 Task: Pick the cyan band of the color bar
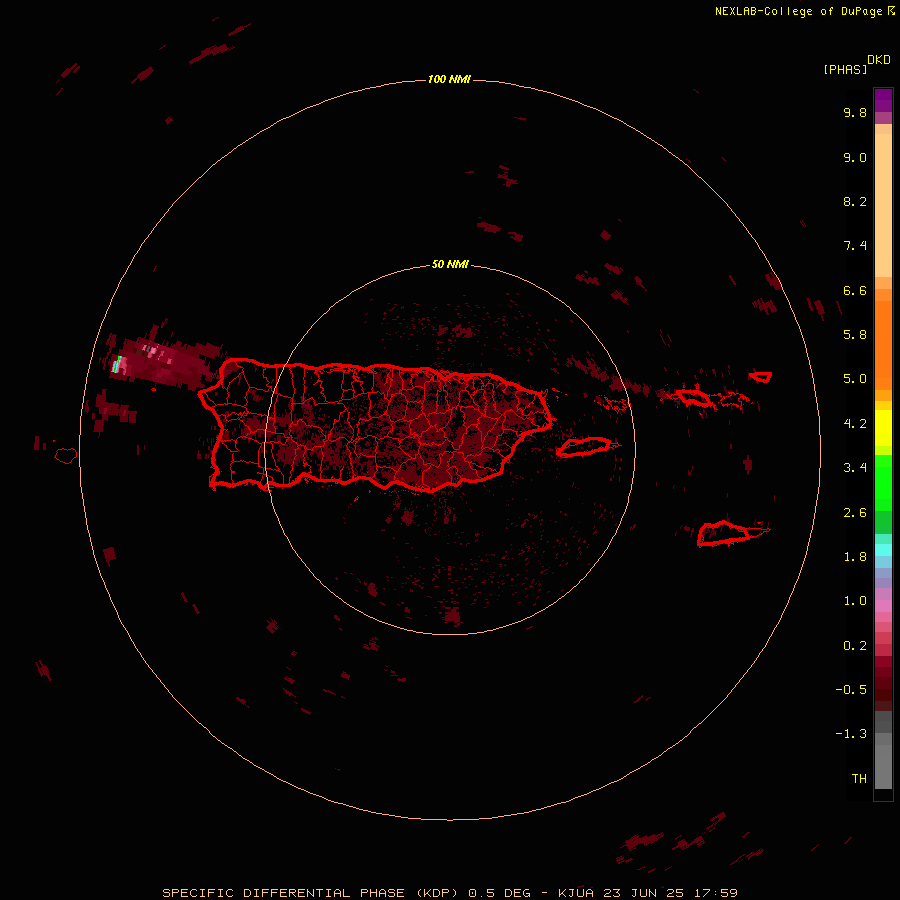pyautogui.click(x=883, y=550)
